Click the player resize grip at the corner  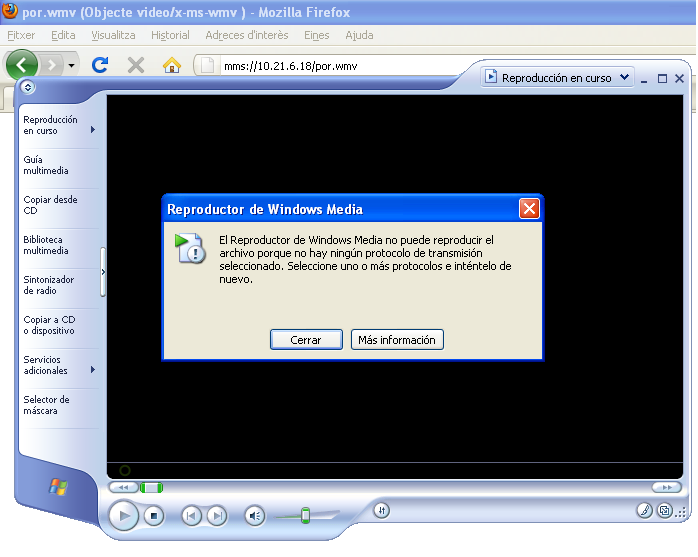[x=681, y=512]
